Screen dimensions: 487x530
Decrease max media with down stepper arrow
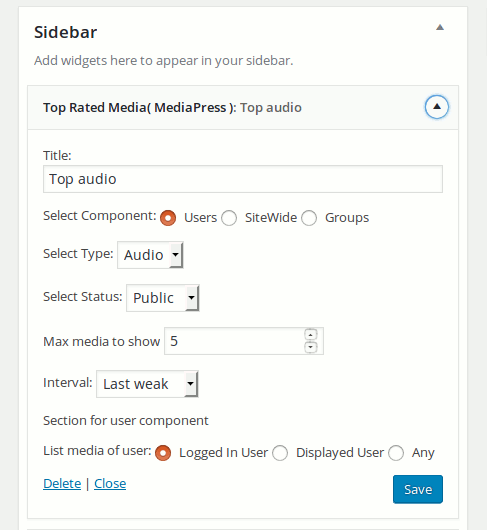point(311,347)
